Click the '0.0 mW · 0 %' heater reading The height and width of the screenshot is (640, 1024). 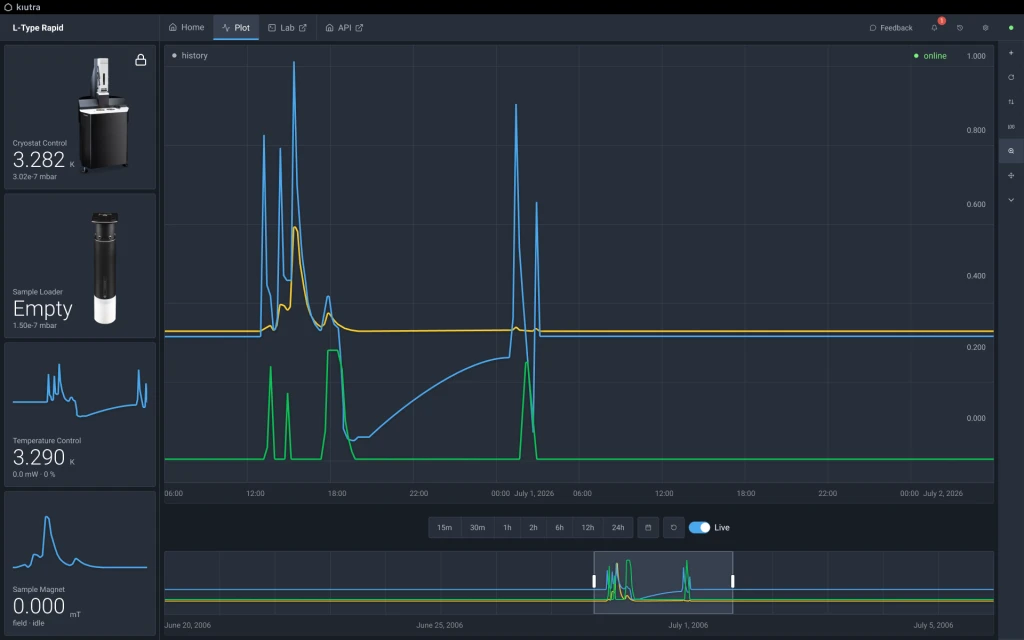tap(34, 474)
